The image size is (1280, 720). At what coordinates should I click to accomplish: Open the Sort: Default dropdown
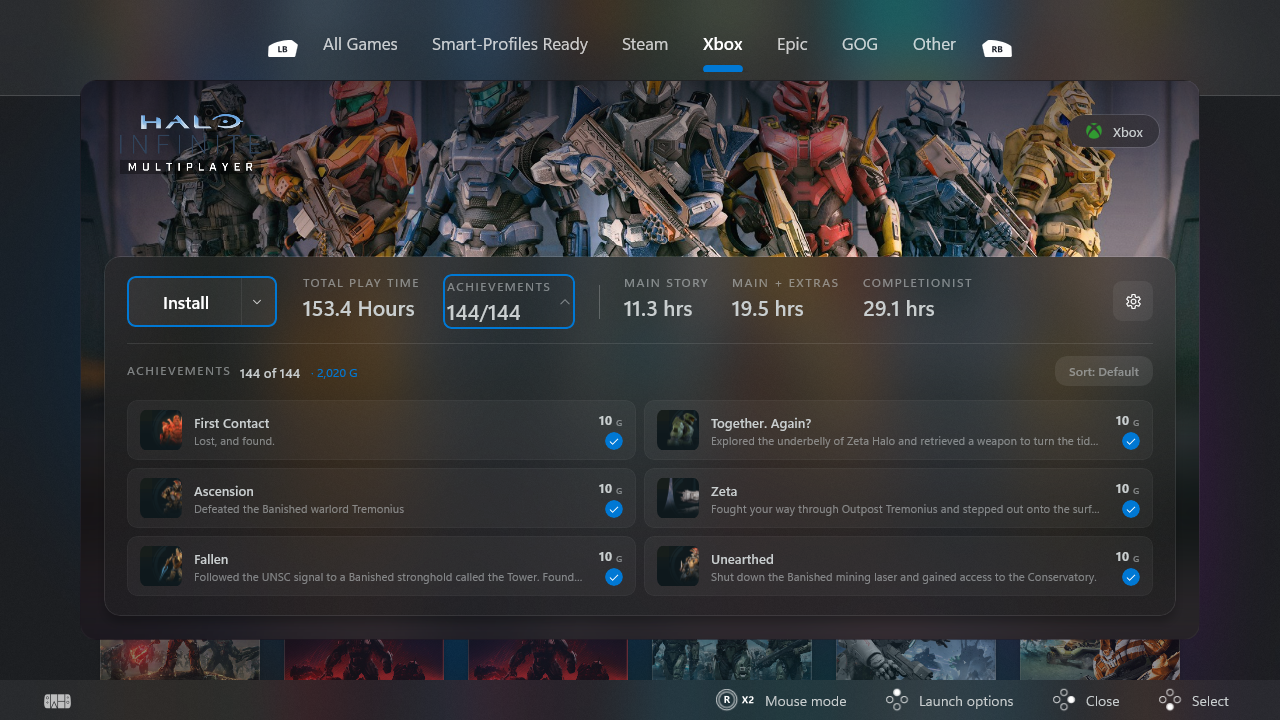pos(1104,372)
